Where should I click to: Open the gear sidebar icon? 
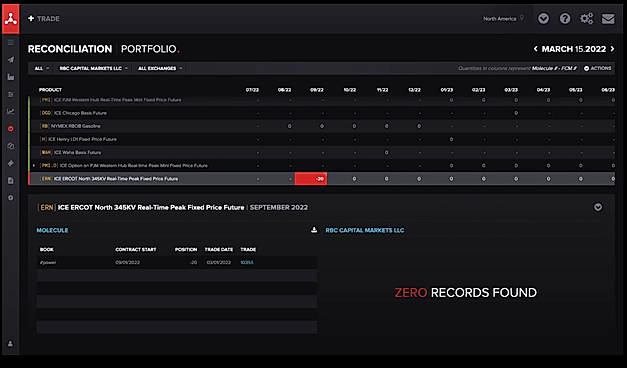click(x=11, y=198)
